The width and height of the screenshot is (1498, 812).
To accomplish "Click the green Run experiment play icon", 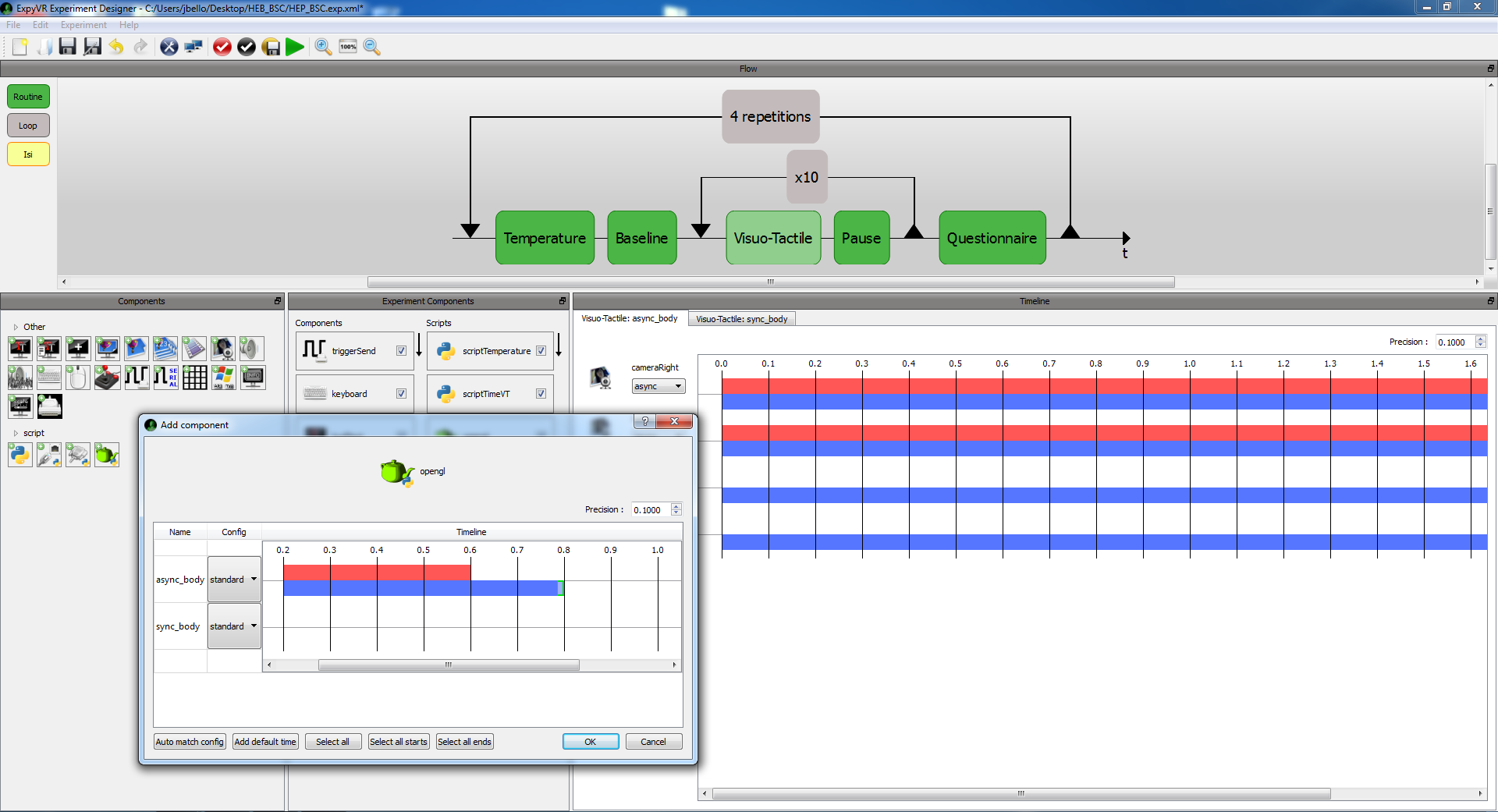I will [294, 48].
